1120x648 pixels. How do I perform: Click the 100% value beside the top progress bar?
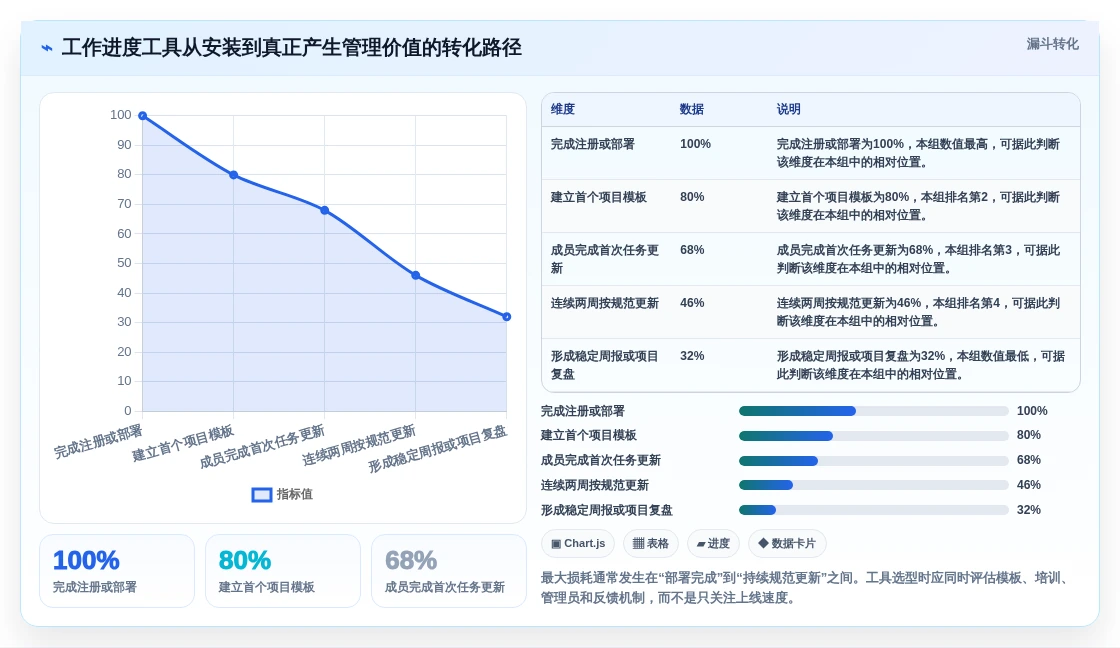click(x=1032, y=411)
